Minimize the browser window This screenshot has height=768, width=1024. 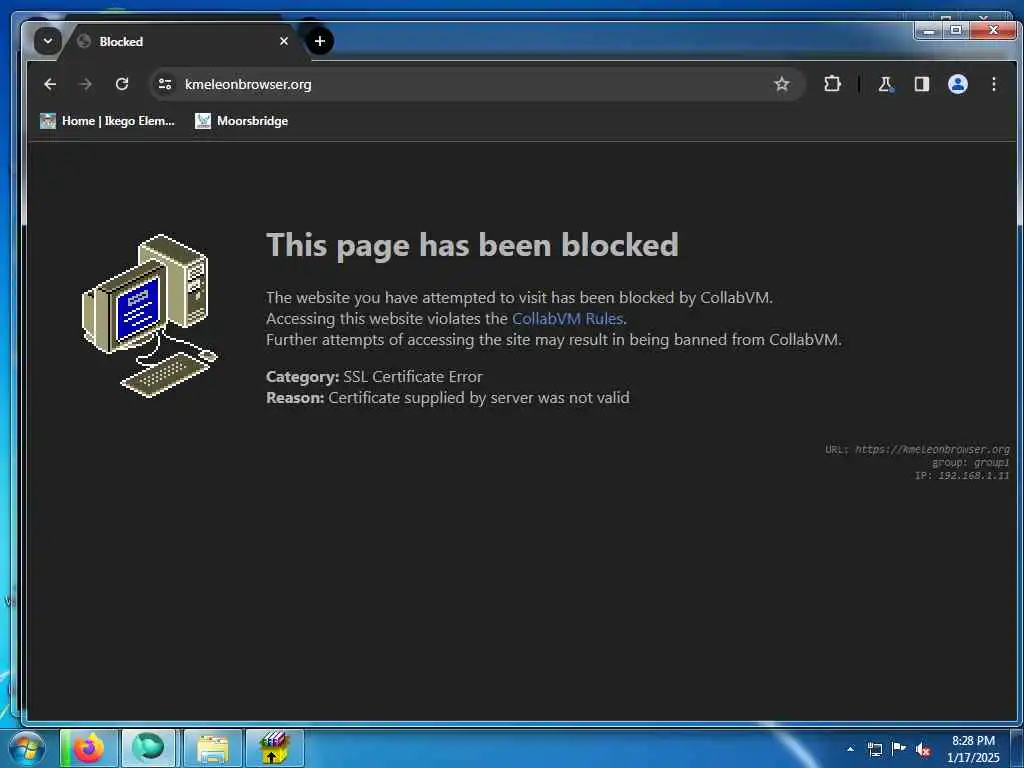[x=929, y=30]
